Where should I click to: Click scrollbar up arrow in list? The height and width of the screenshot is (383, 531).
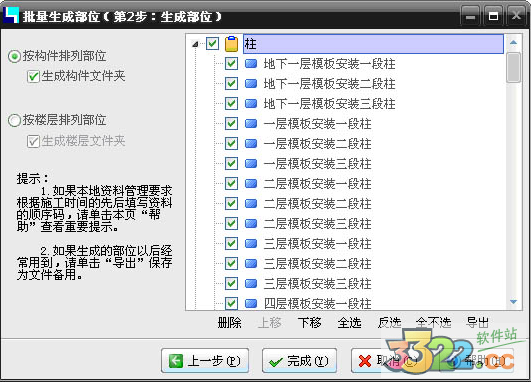[x=513, y=42]
